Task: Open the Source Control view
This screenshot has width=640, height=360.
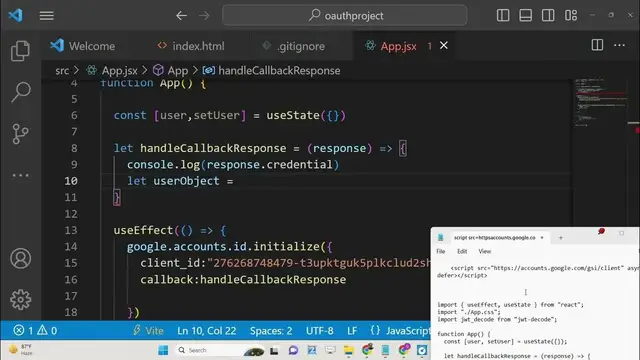Action: click(x=20, y=134)
